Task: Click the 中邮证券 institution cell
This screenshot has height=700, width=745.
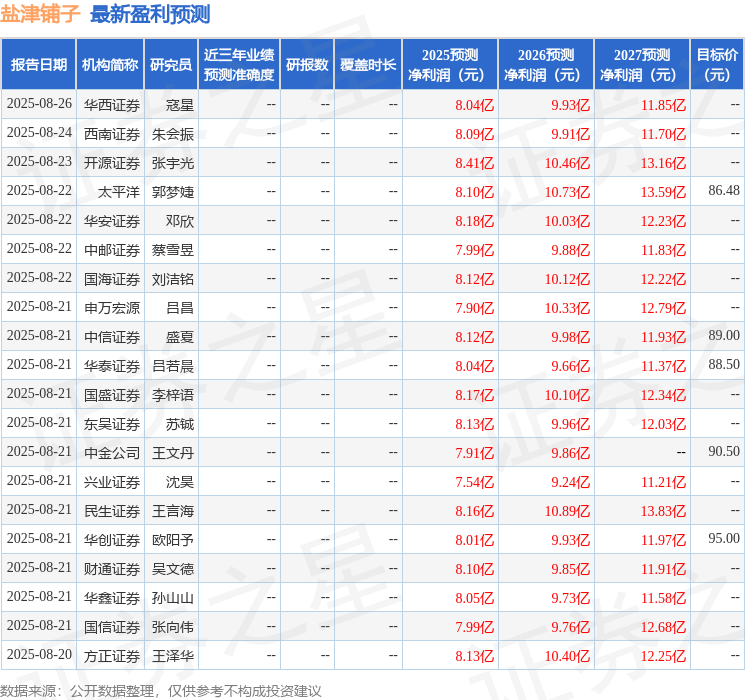Action: click(x=112, y=250)
